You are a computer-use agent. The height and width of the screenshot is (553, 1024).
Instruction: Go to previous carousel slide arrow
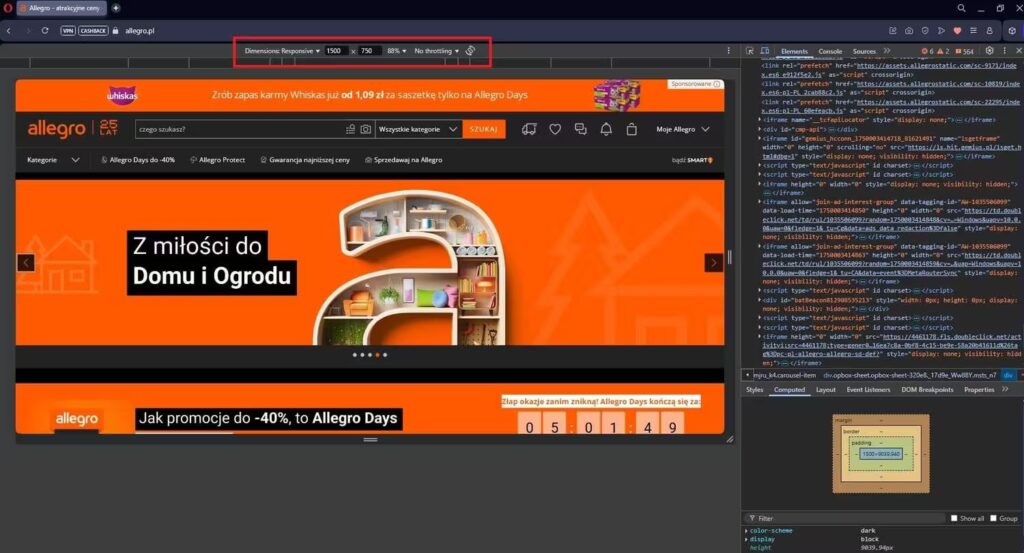click(x=25, y=262)
